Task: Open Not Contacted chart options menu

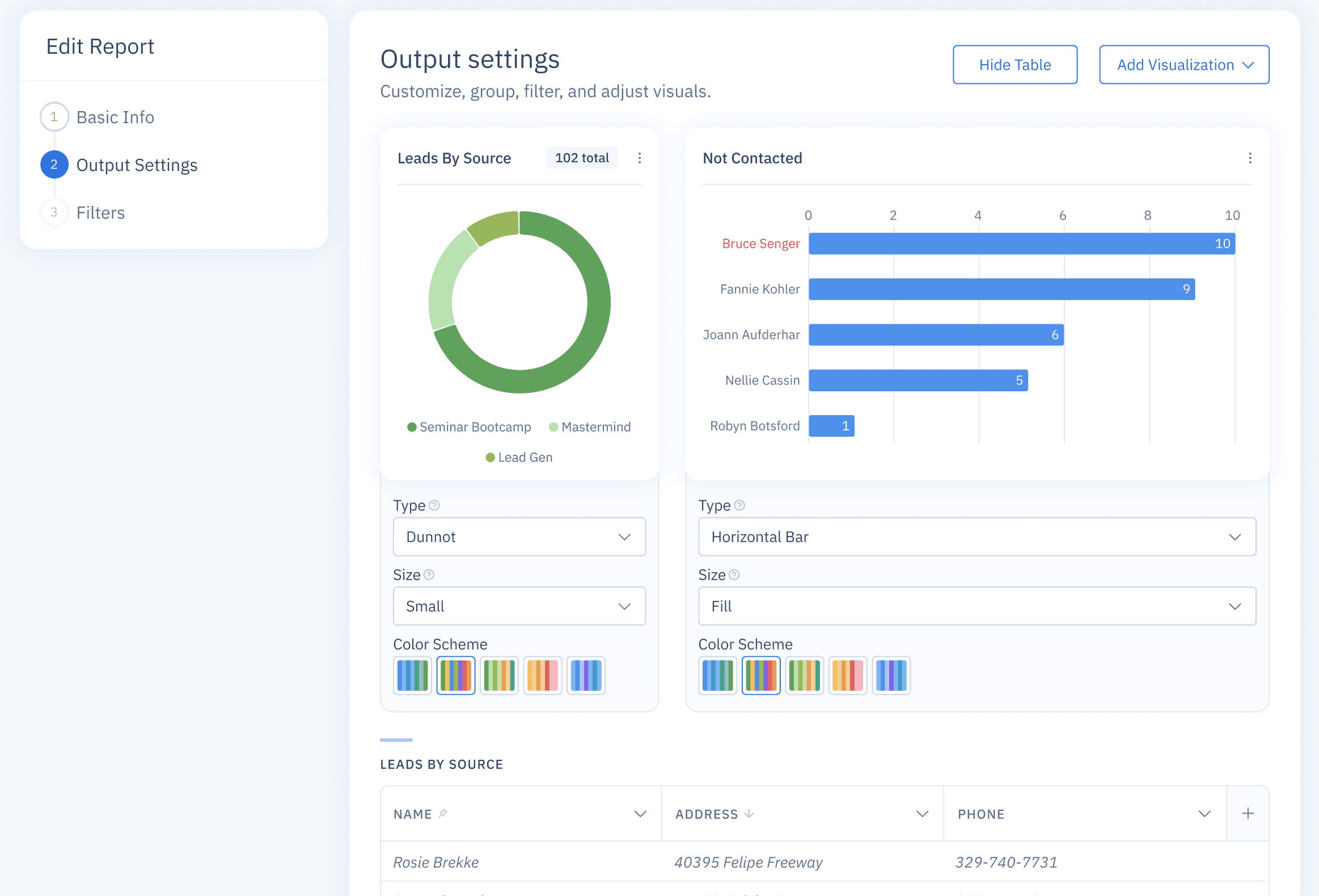Action: 1250,158
